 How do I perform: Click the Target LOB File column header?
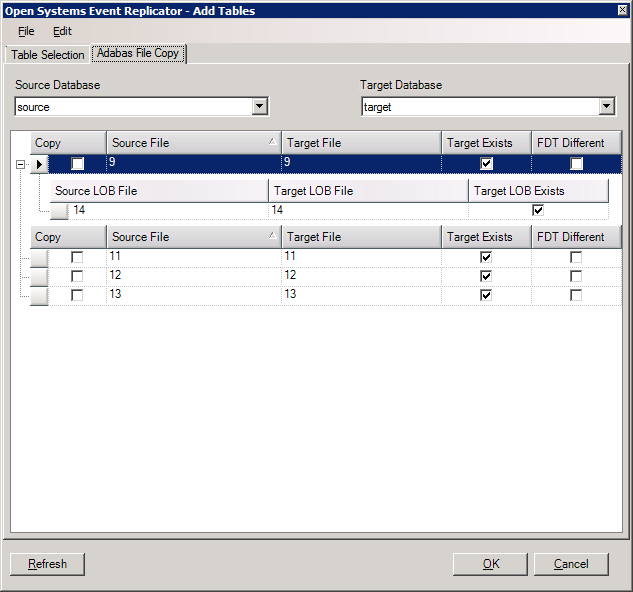click(369, 191)
